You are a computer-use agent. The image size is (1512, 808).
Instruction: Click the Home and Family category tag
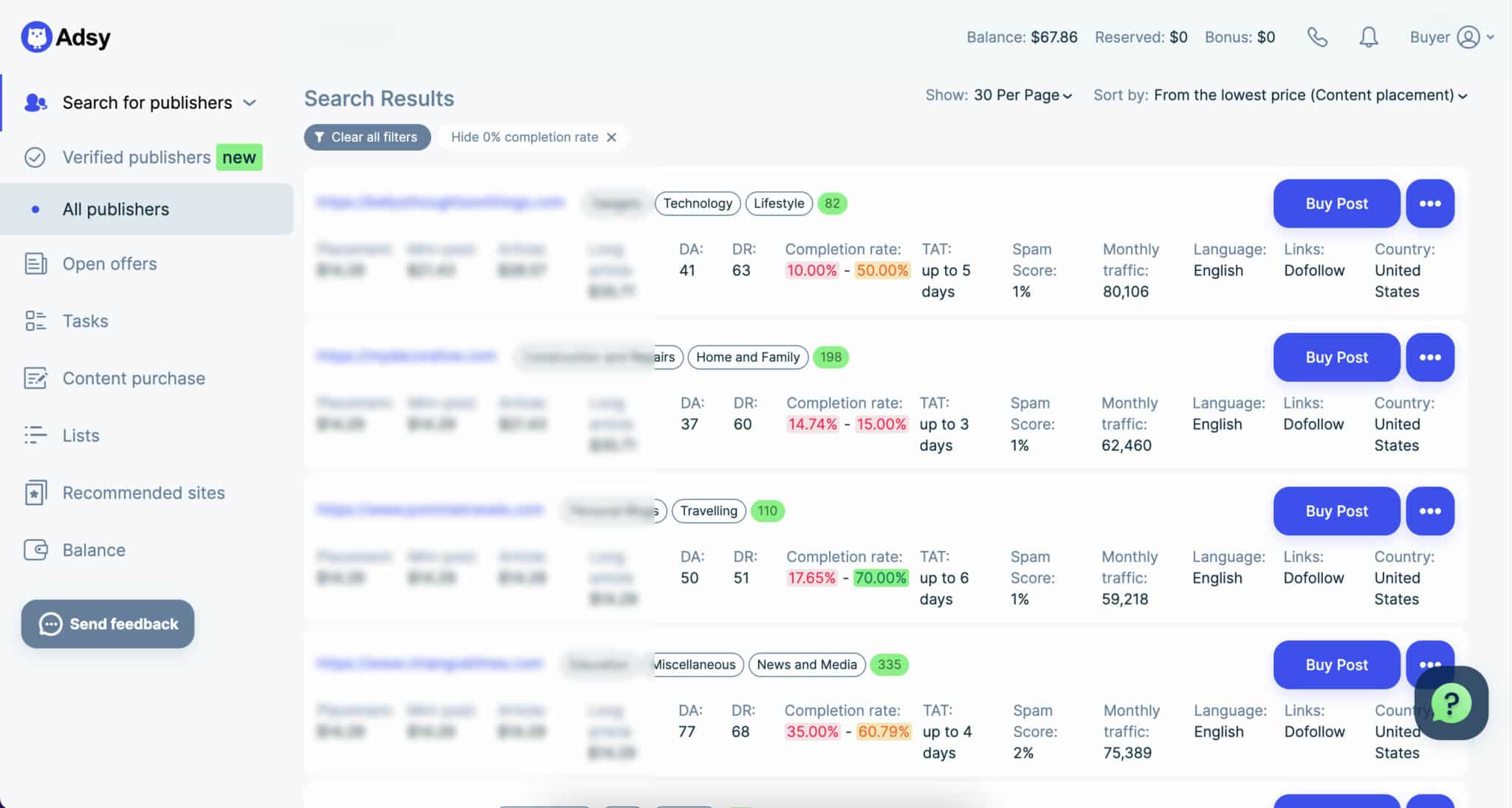coord(748,357)
